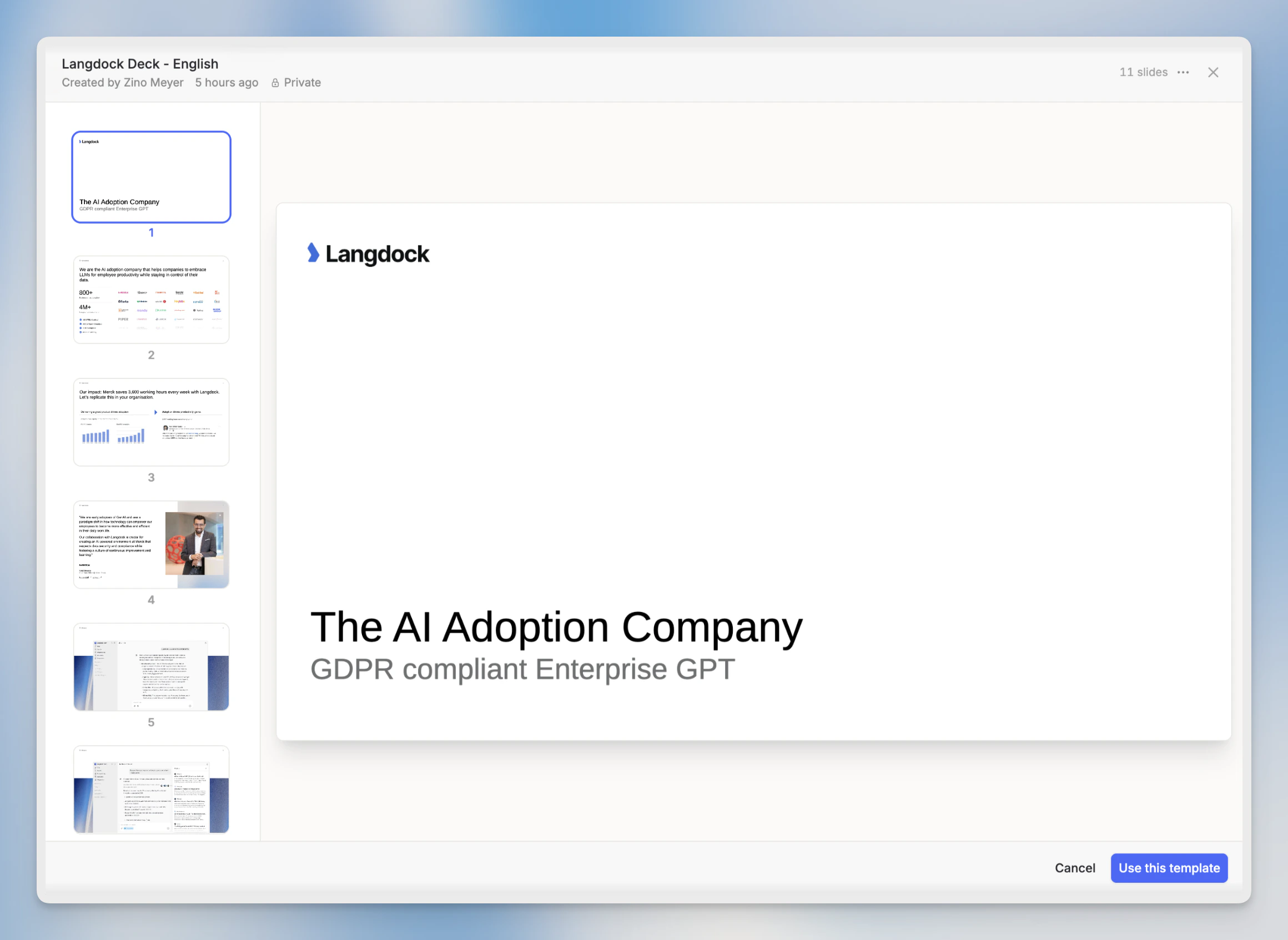
Task: Select slide 6 at the bottom of the list
Action: [x=151, y=790]
